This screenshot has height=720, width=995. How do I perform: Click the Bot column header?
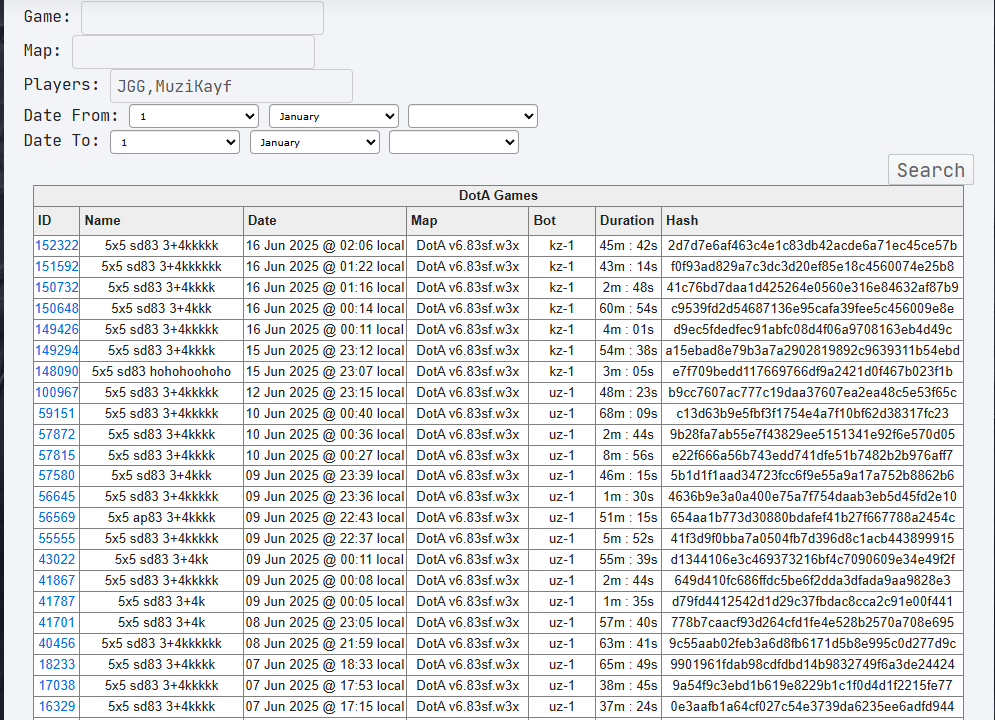point(562,220)
